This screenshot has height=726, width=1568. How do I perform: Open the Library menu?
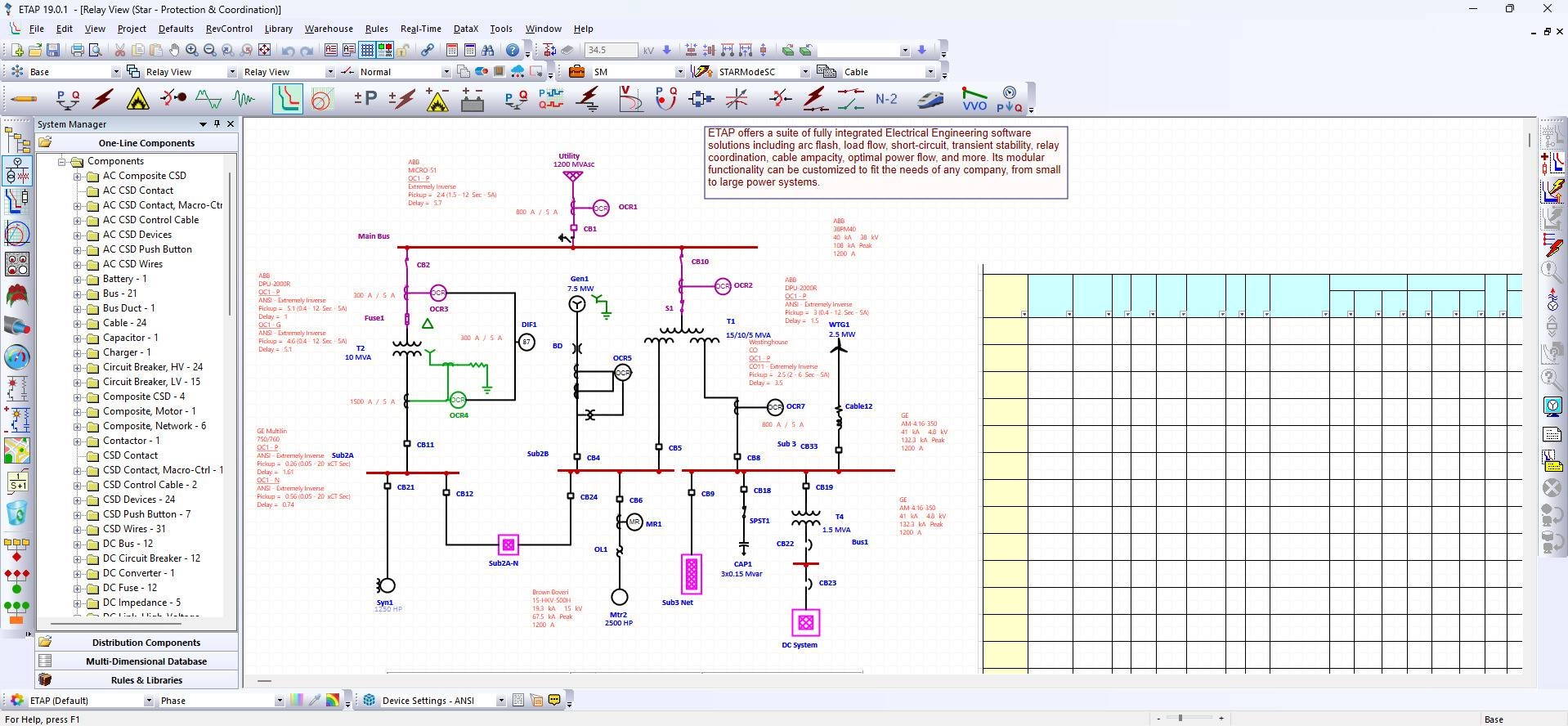click(279, 29)
